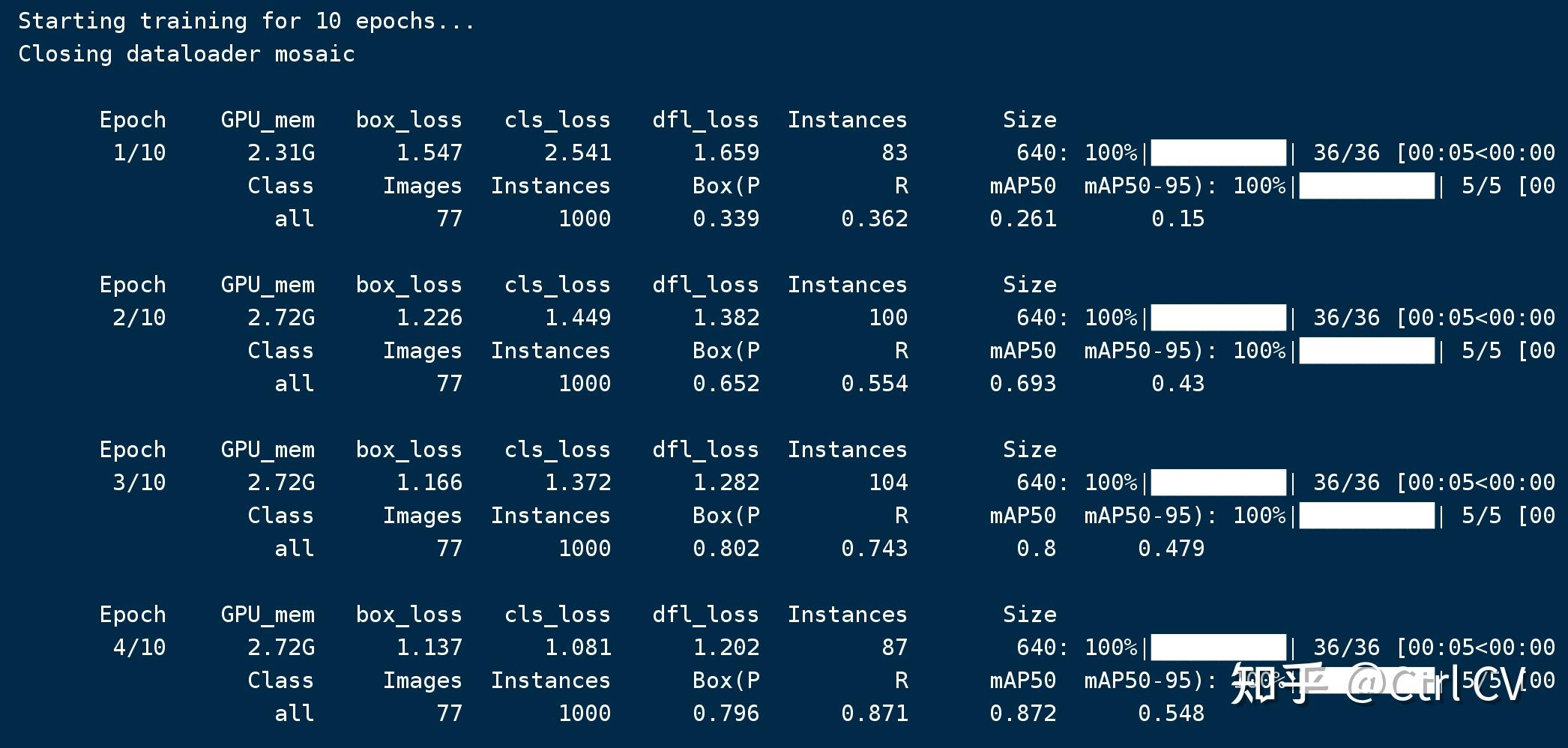The width and height of the screenshot is (1568, 748).
Task: Click epoch 1 box_loss value 1.547
Action: [429, 153]
